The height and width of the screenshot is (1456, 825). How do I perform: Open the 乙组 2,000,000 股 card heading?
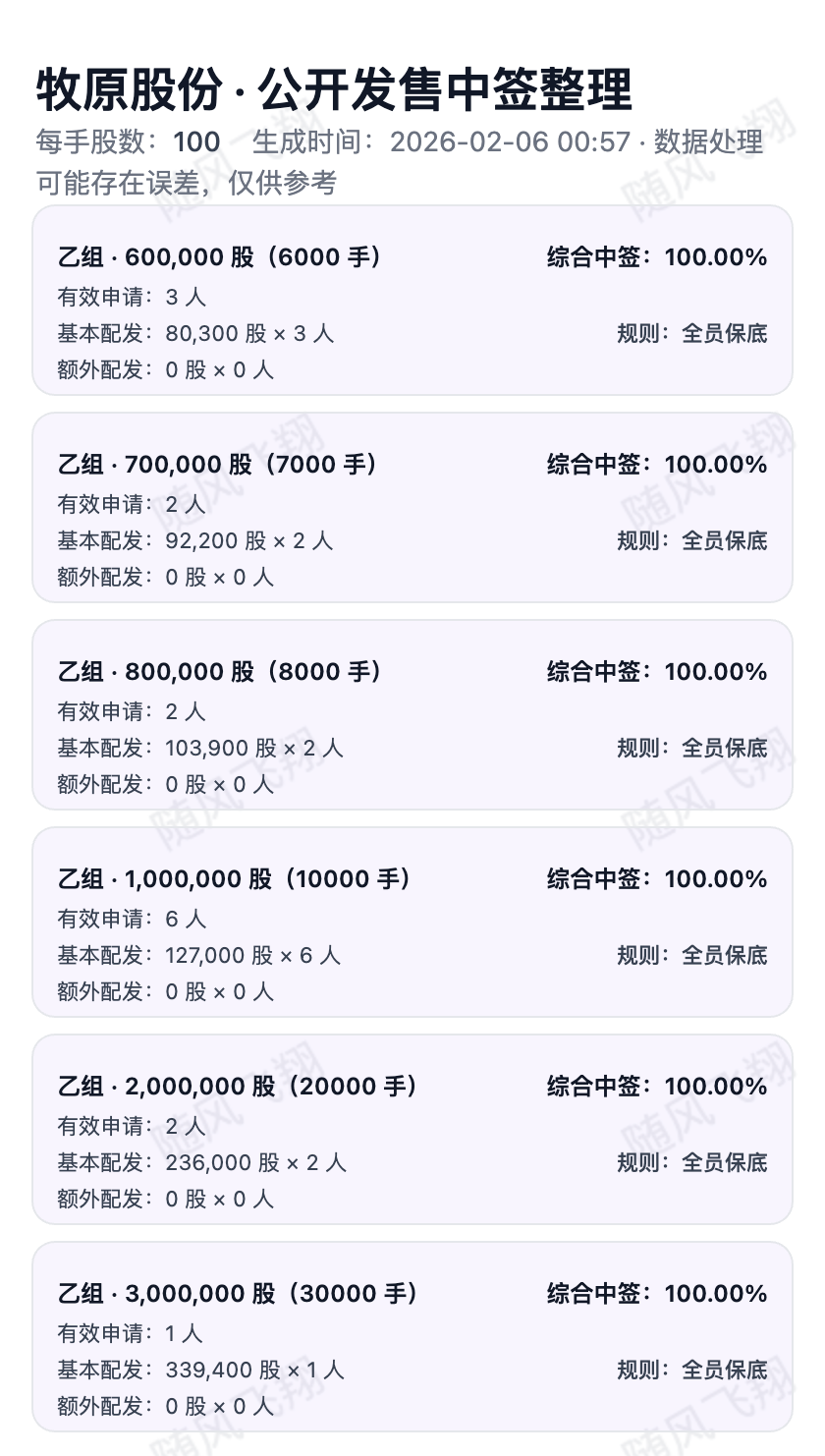coord(238,1087)
